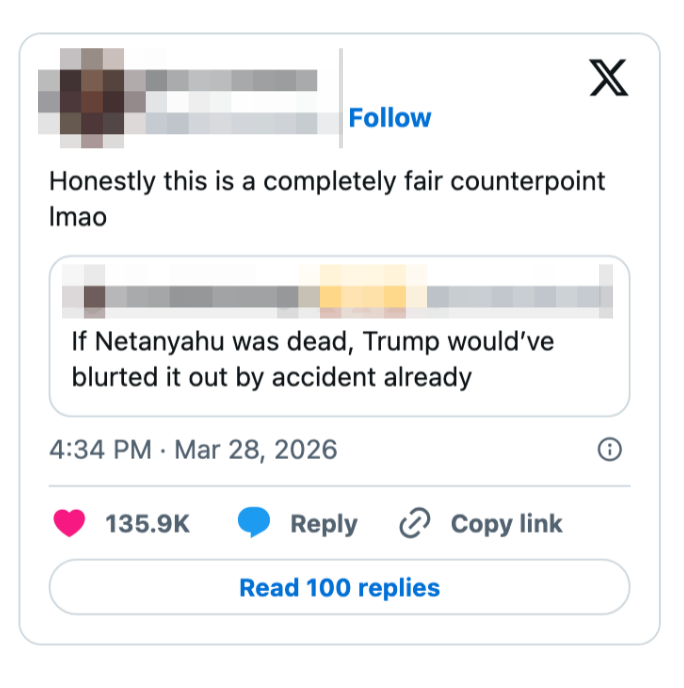Click the "Reply" text label
Screen dimensions: 684x688
(x=323, y=524)
